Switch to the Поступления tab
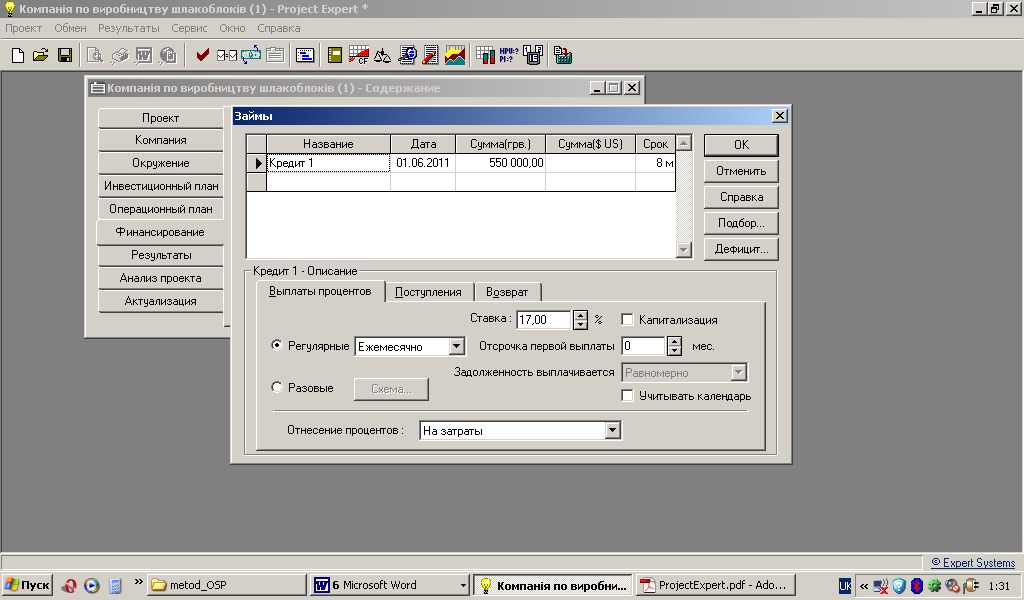Screen dimensions: 1024x600 coord(428,292)
